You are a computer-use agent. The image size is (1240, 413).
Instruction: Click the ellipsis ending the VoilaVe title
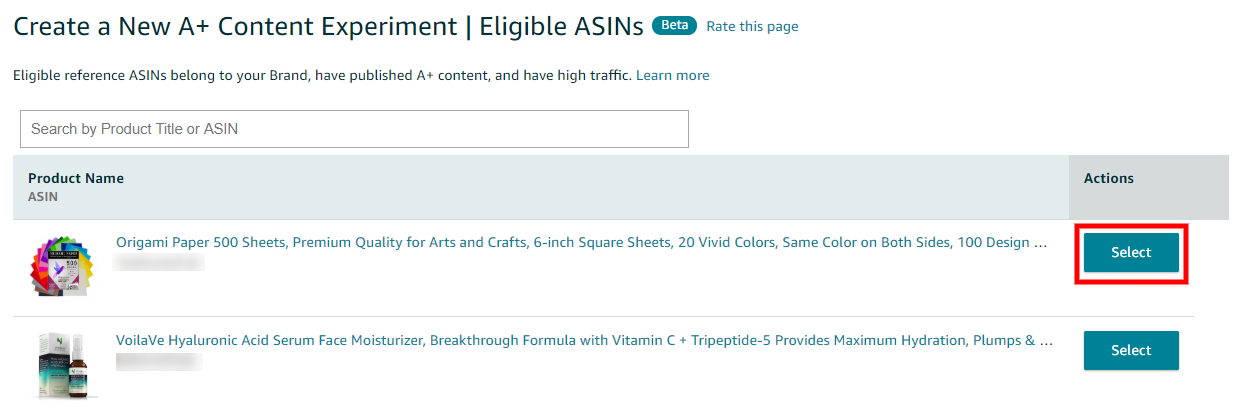1046,341
